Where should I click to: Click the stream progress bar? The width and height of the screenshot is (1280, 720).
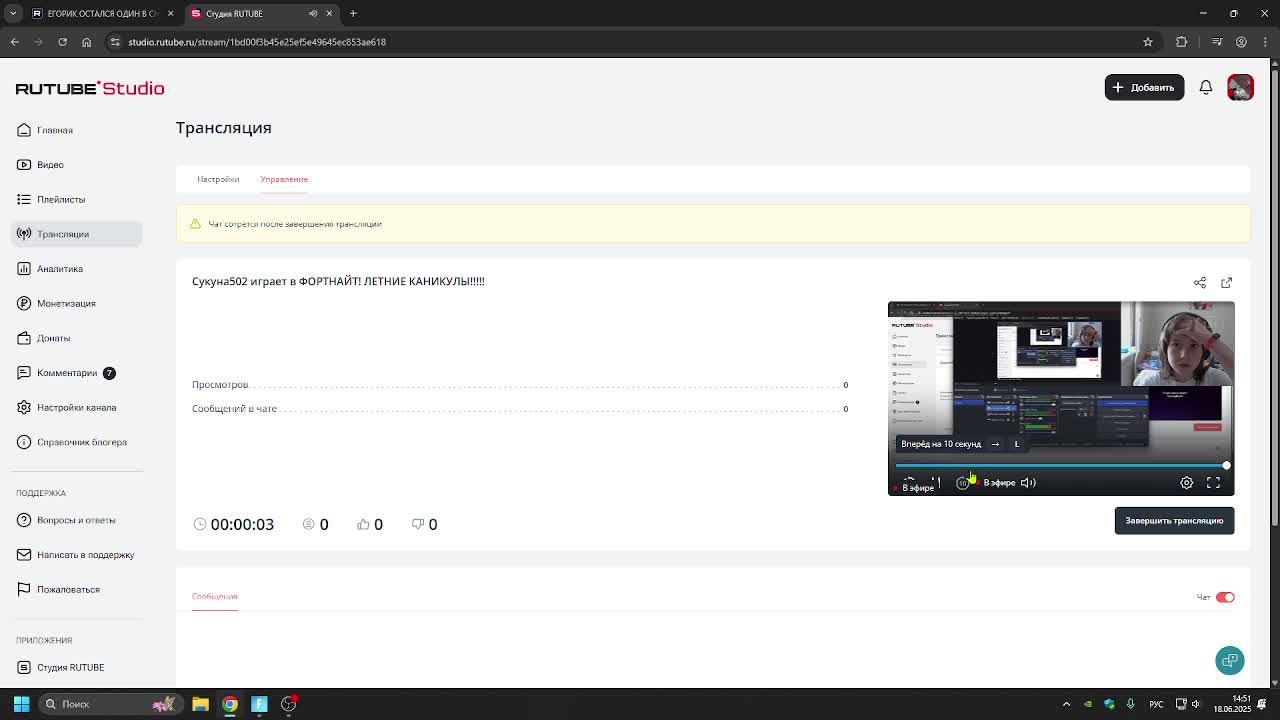[1061, 465]
